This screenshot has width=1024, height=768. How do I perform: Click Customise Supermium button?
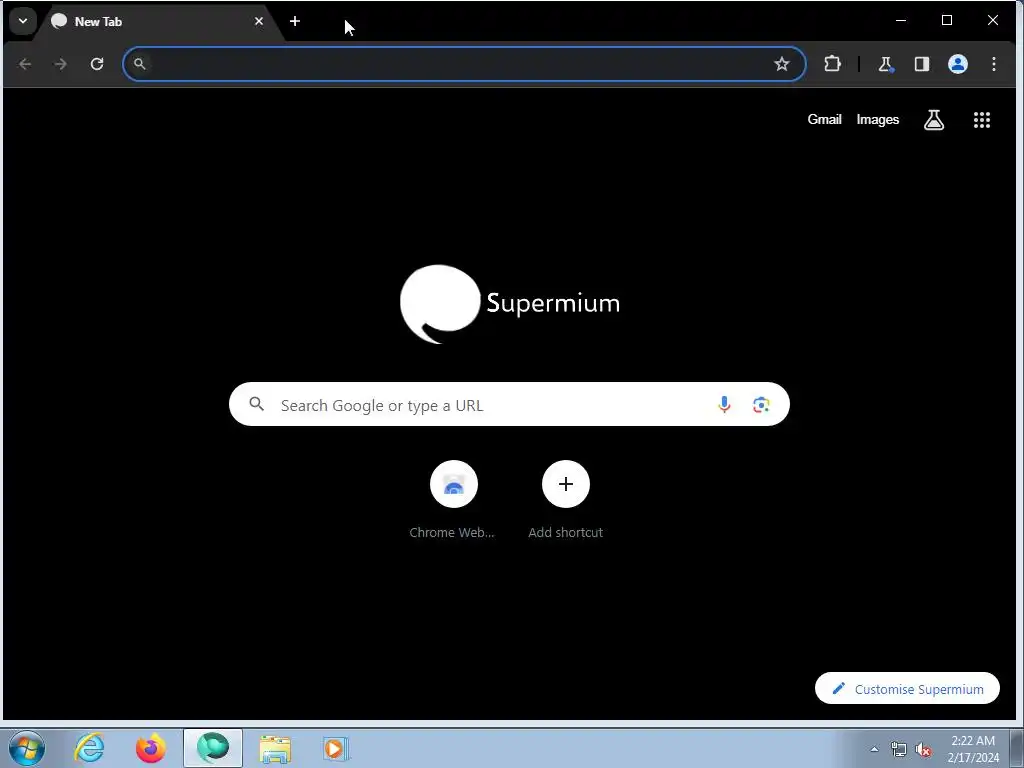(907, 688)
